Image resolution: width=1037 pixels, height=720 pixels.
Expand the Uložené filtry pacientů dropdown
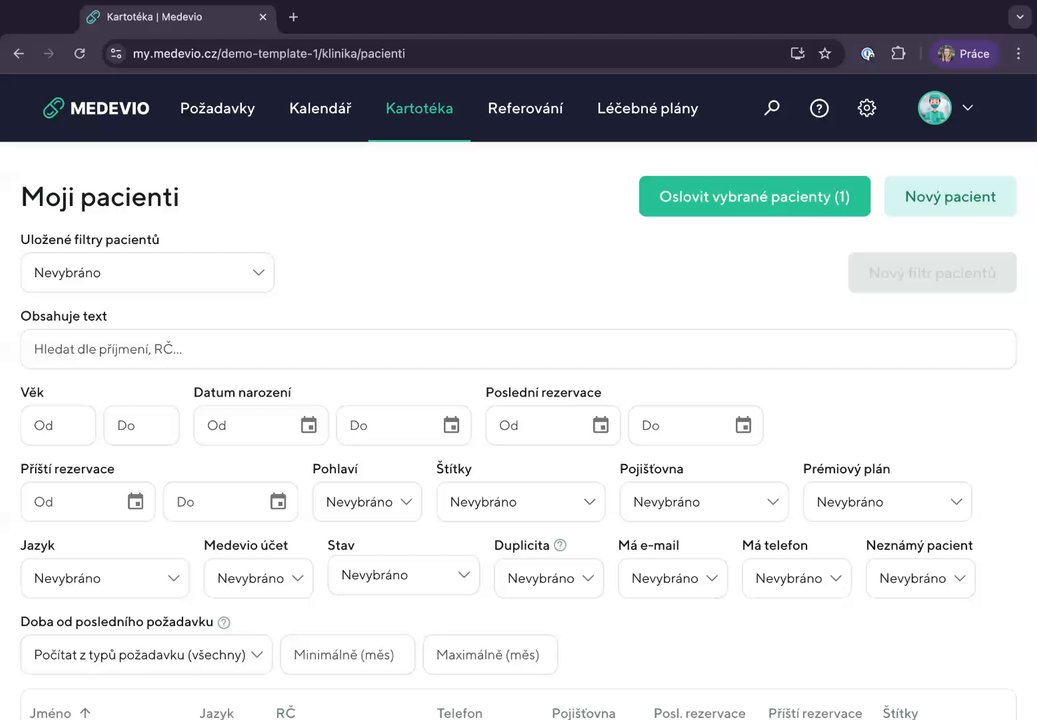(147, 273)
